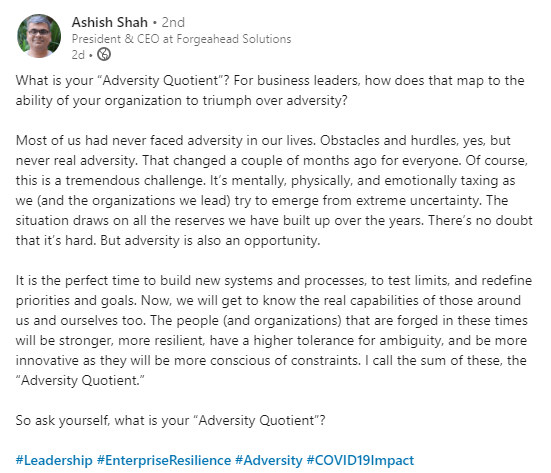Click the 2d post timestamp

78,55
